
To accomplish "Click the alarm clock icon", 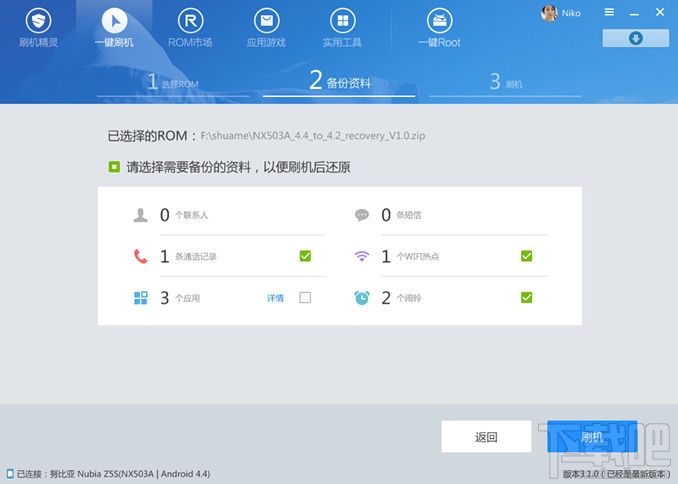I will pyautogui.click(x=362, y=298).
